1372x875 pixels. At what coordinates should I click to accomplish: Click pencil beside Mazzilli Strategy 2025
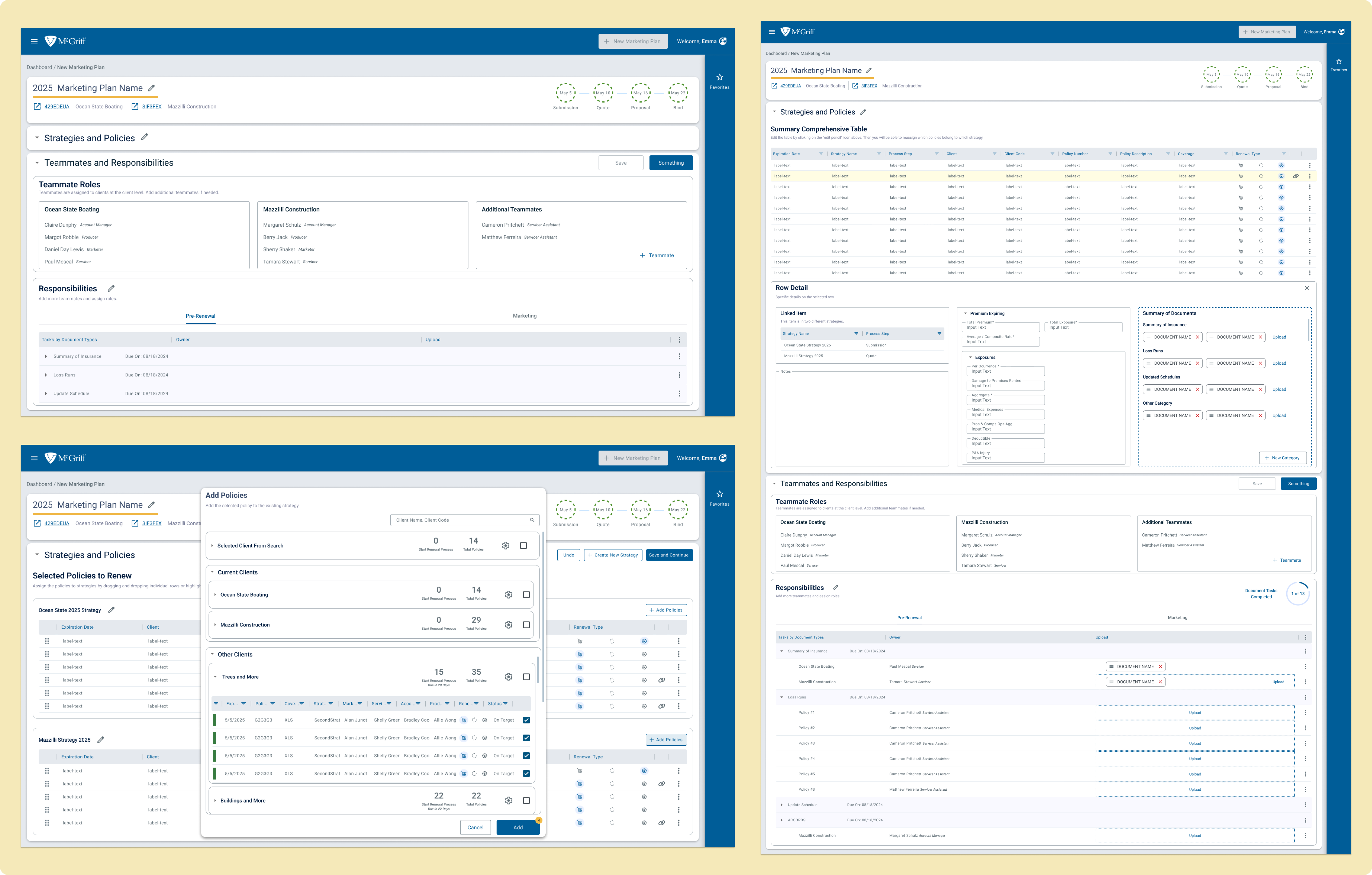tap(101, 740)
